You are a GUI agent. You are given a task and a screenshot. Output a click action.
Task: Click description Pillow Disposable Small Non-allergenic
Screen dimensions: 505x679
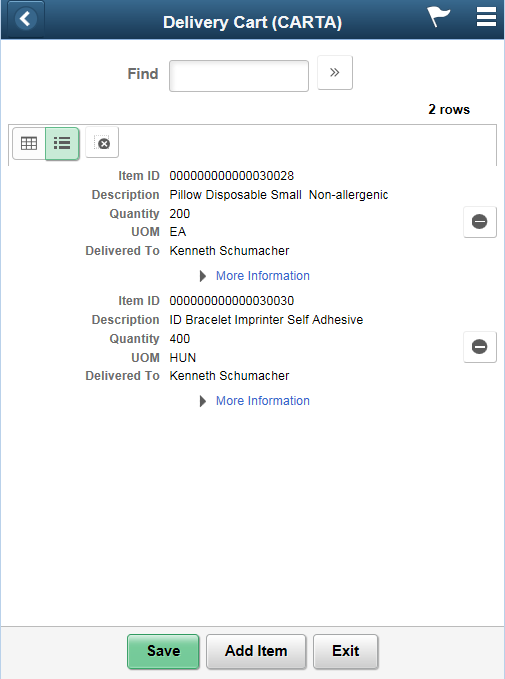279,195
